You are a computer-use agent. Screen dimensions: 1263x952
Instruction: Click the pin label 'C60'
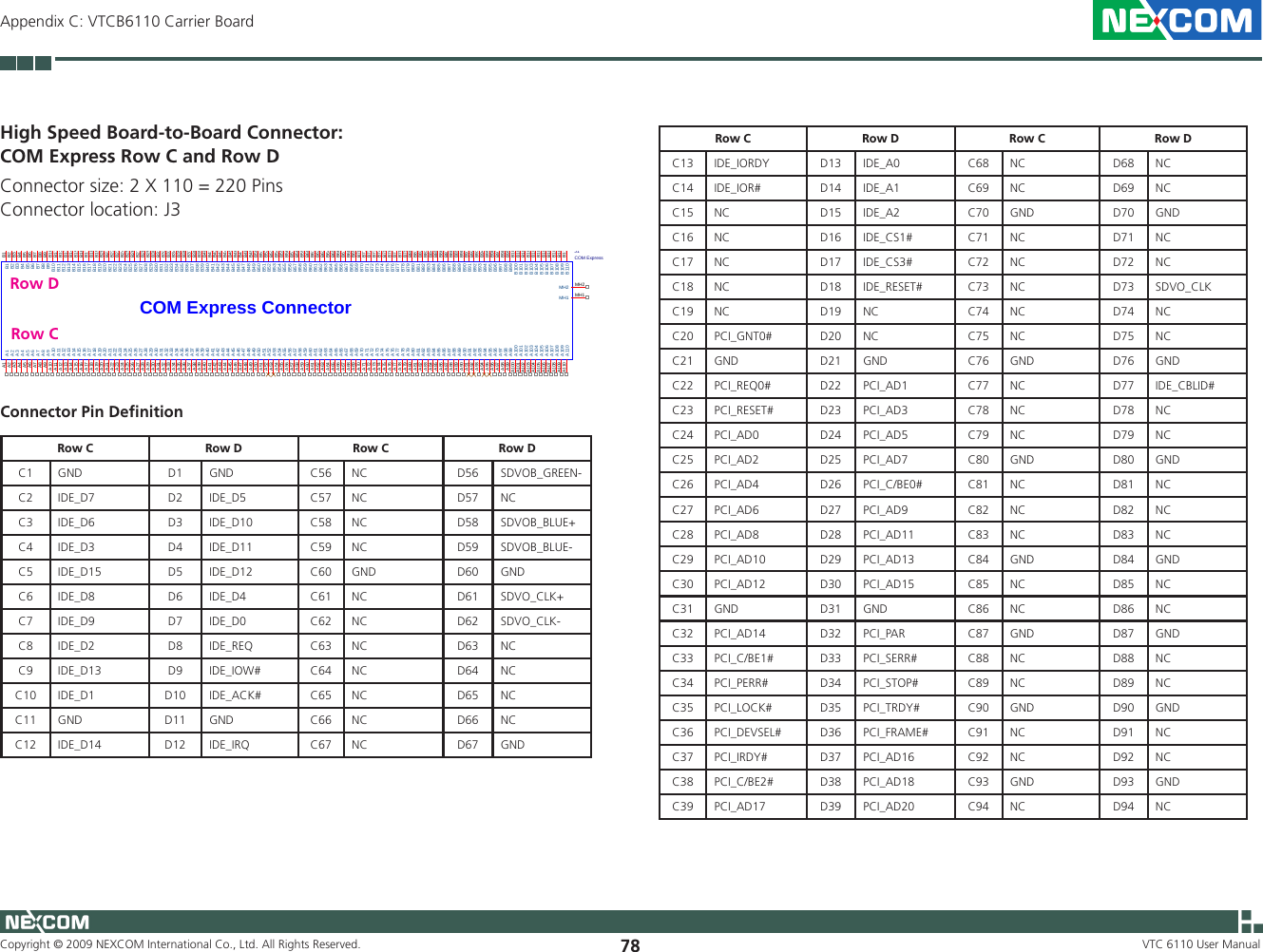pos(321,572)
